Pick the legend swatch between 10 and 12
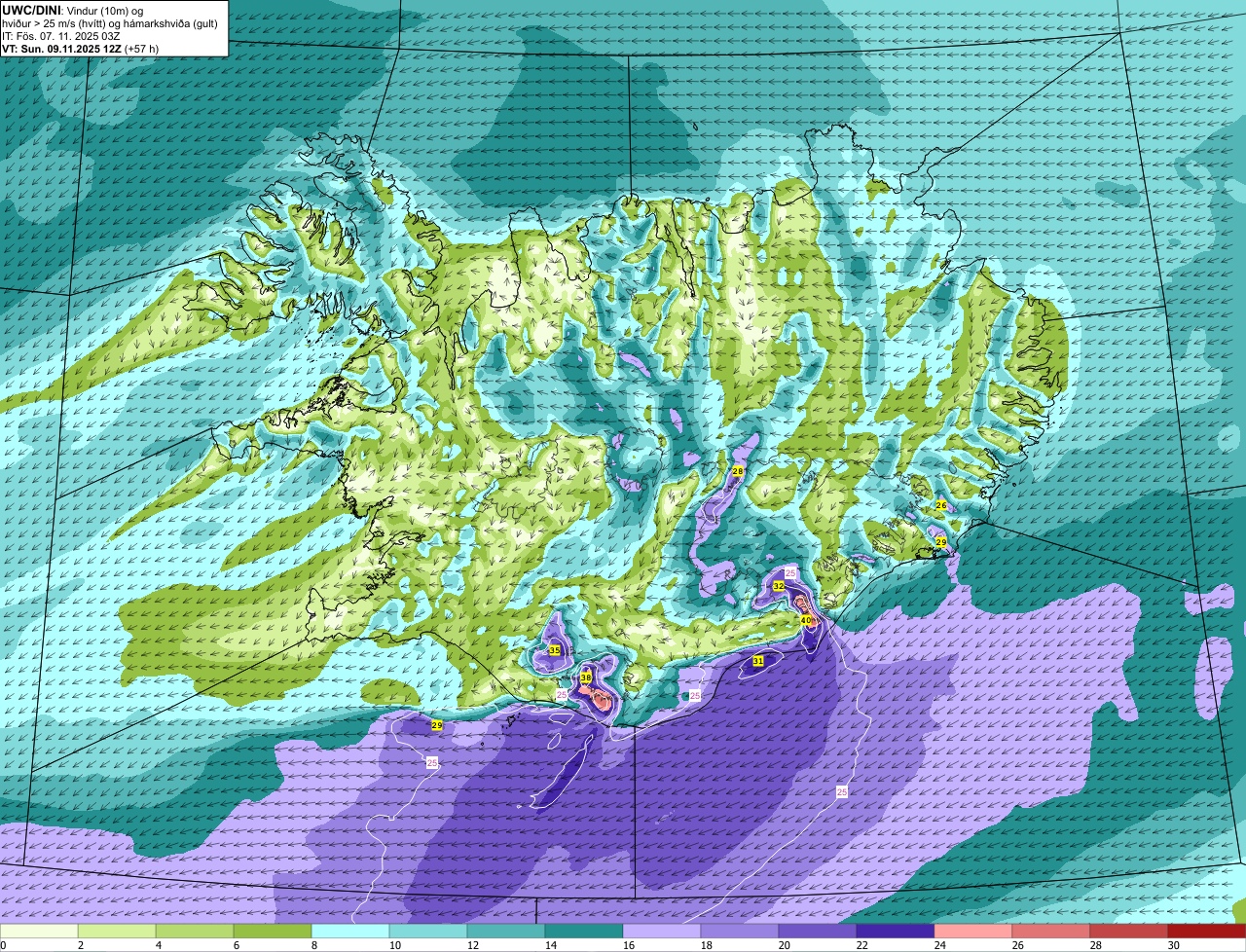This screenshot has height=952, width=1246. [428, 932]
